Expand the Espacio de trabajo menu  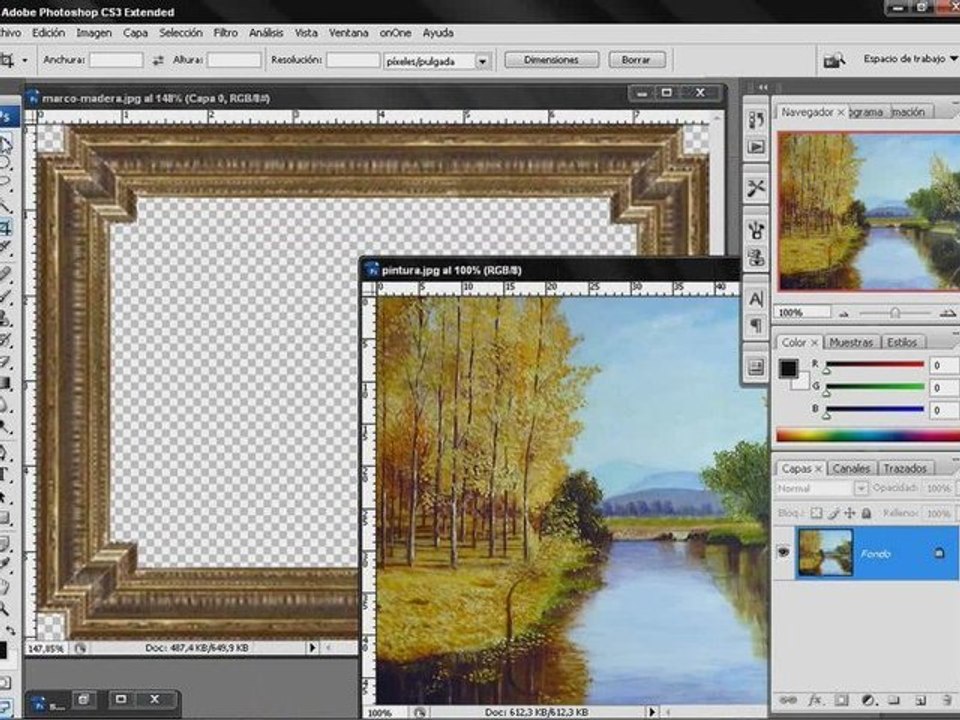click(x=910, y=59)
